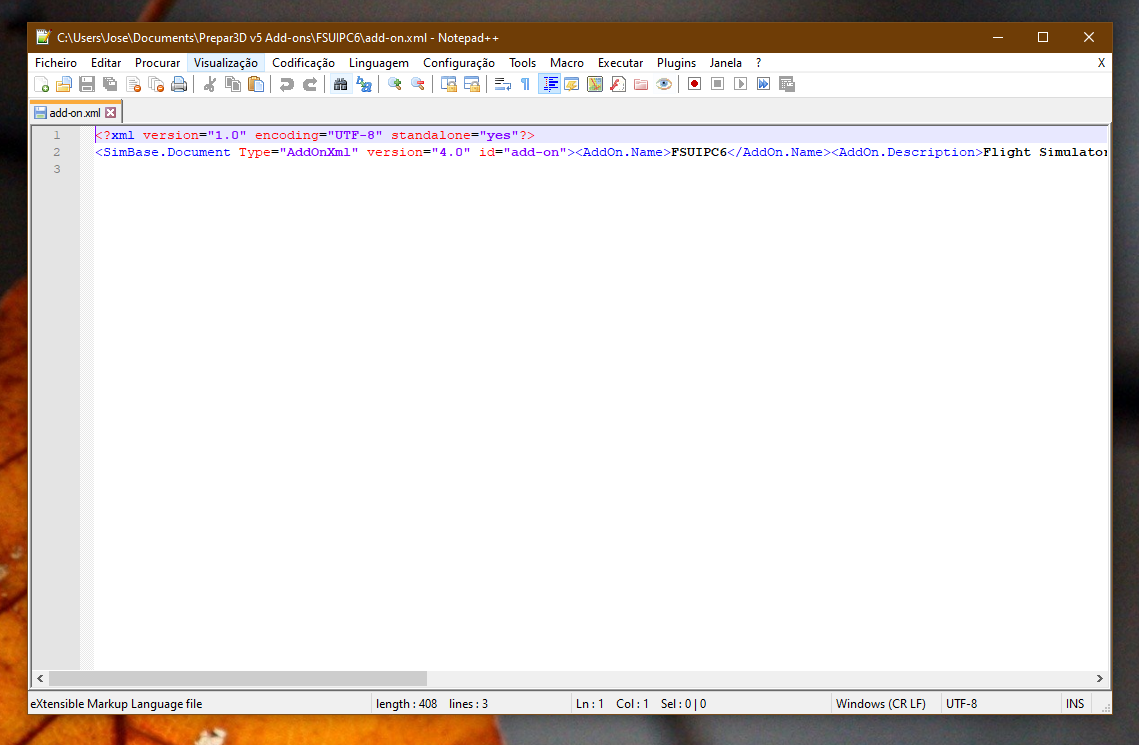Close document with menu bar X

pos(1101,63)
